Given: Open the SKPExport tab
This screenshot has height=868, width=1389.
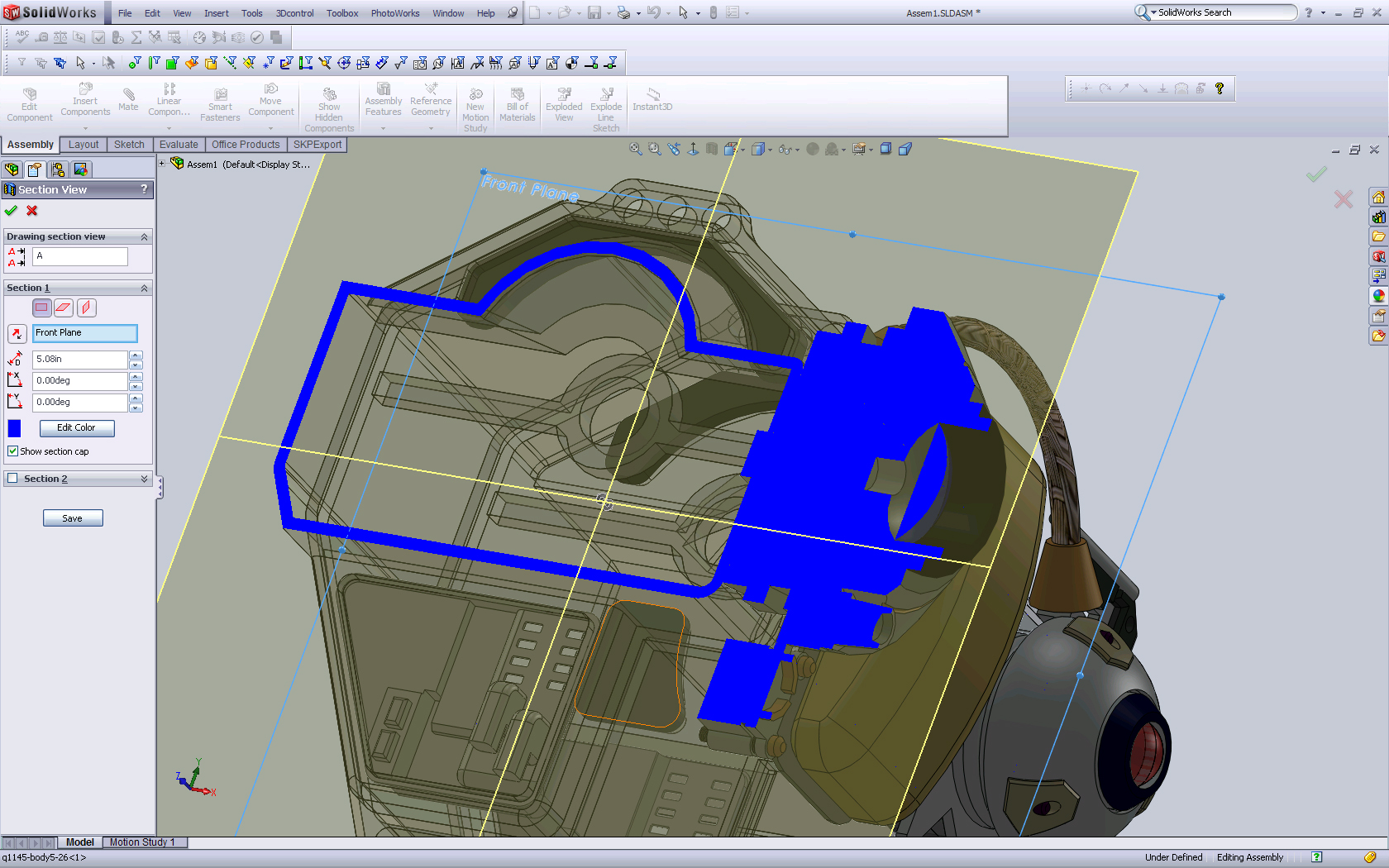Looking at the screenshot, I should pyautogui.click(x=317, y=145).
